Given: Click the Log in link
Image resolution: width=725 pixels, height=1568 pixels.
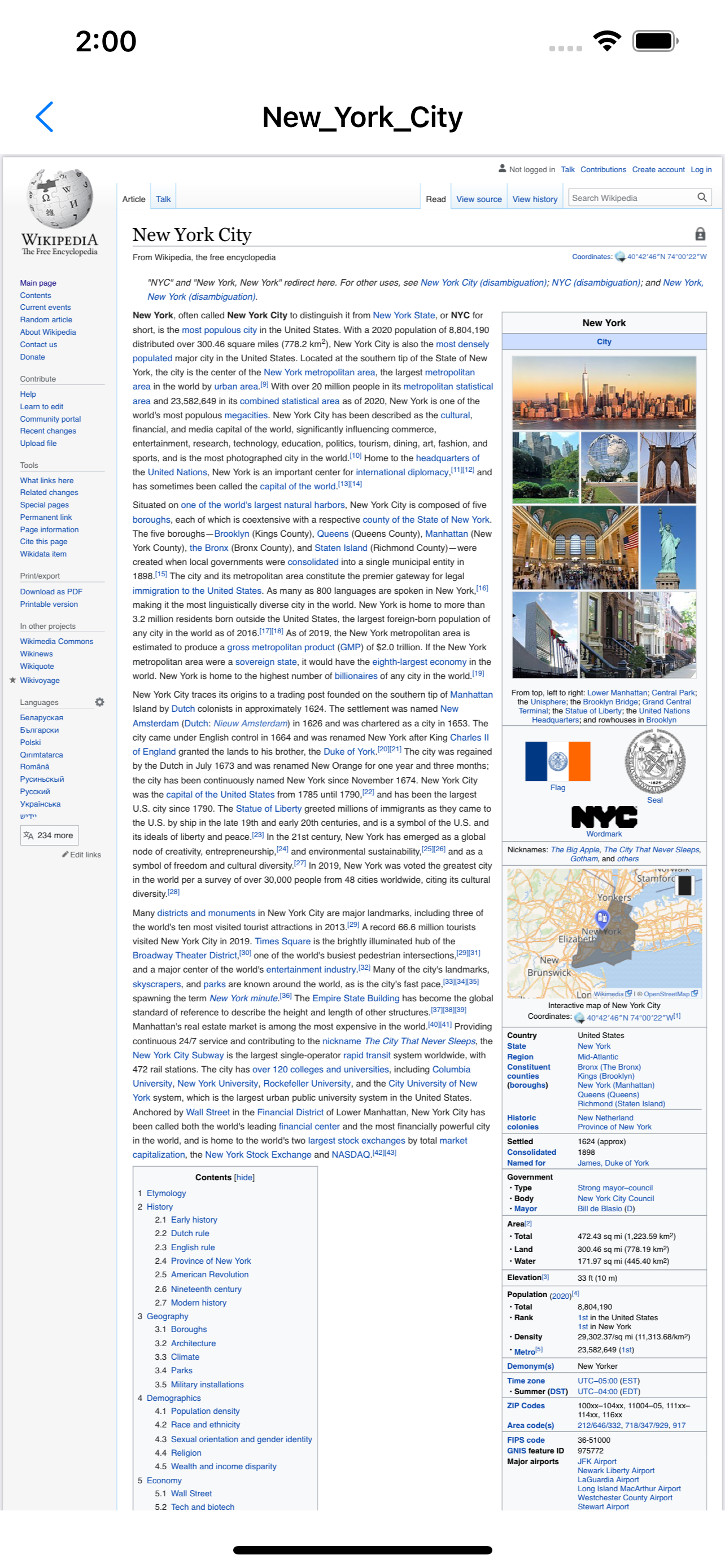Looking at the screenshot, I should click(701, 169).
